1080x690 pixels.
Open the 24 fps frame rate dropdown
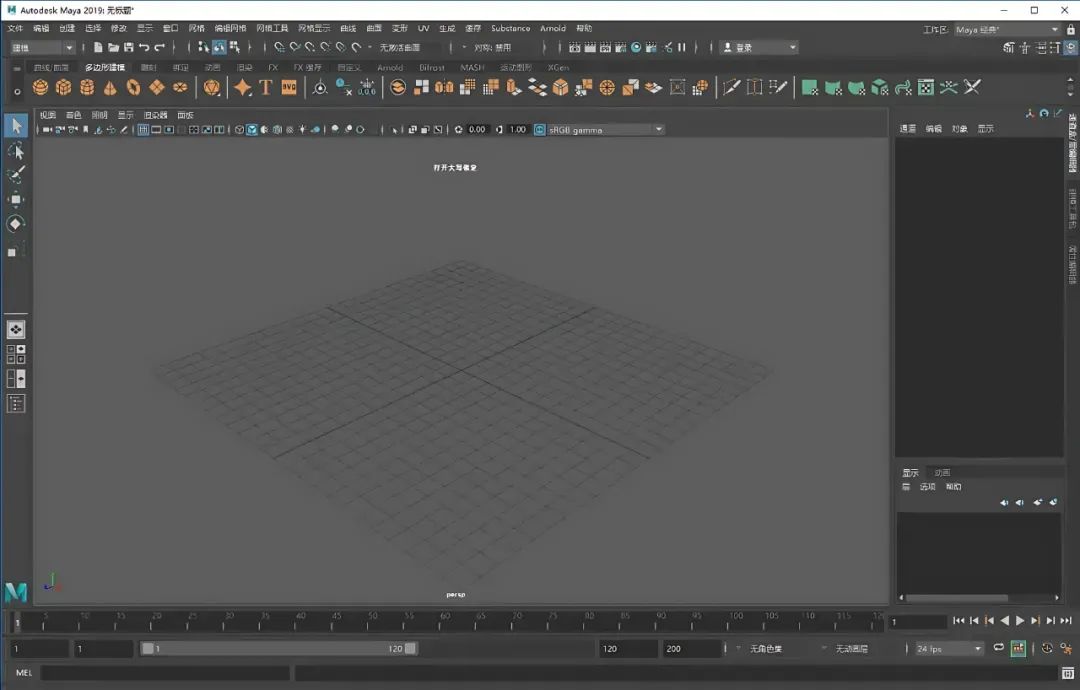[x=949, y=649]
